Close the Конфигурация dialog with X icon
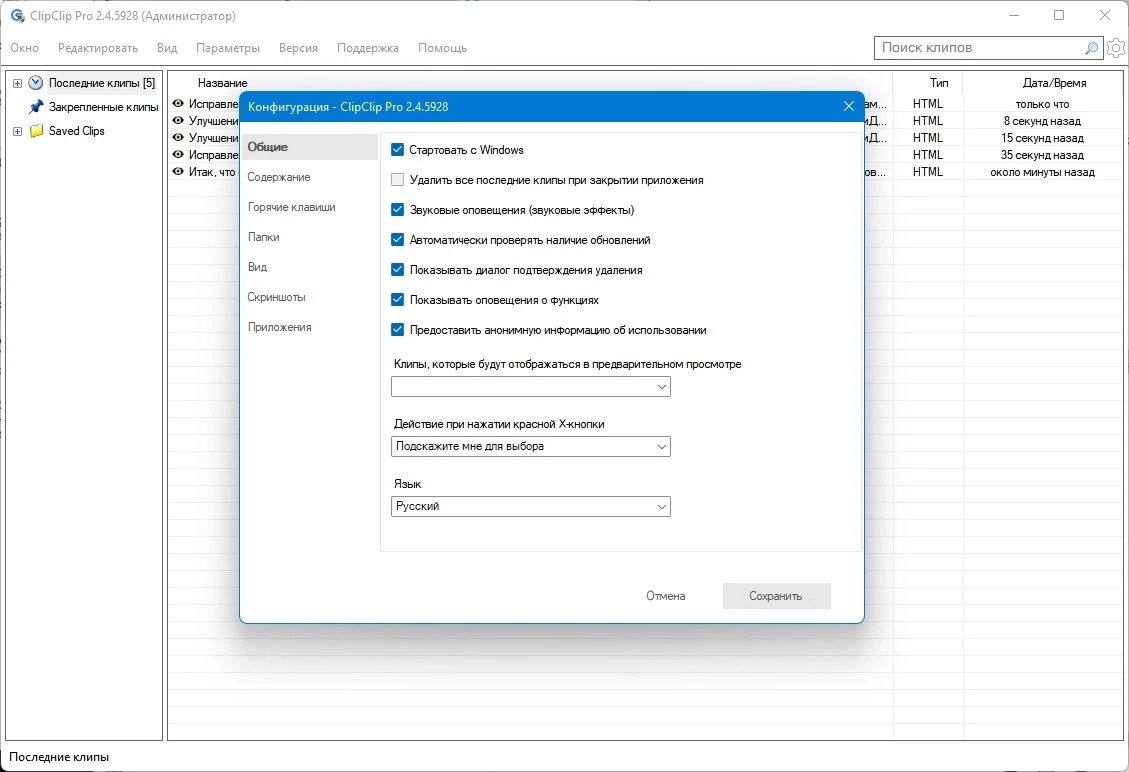1129x772 pixels. pos(849,107)
